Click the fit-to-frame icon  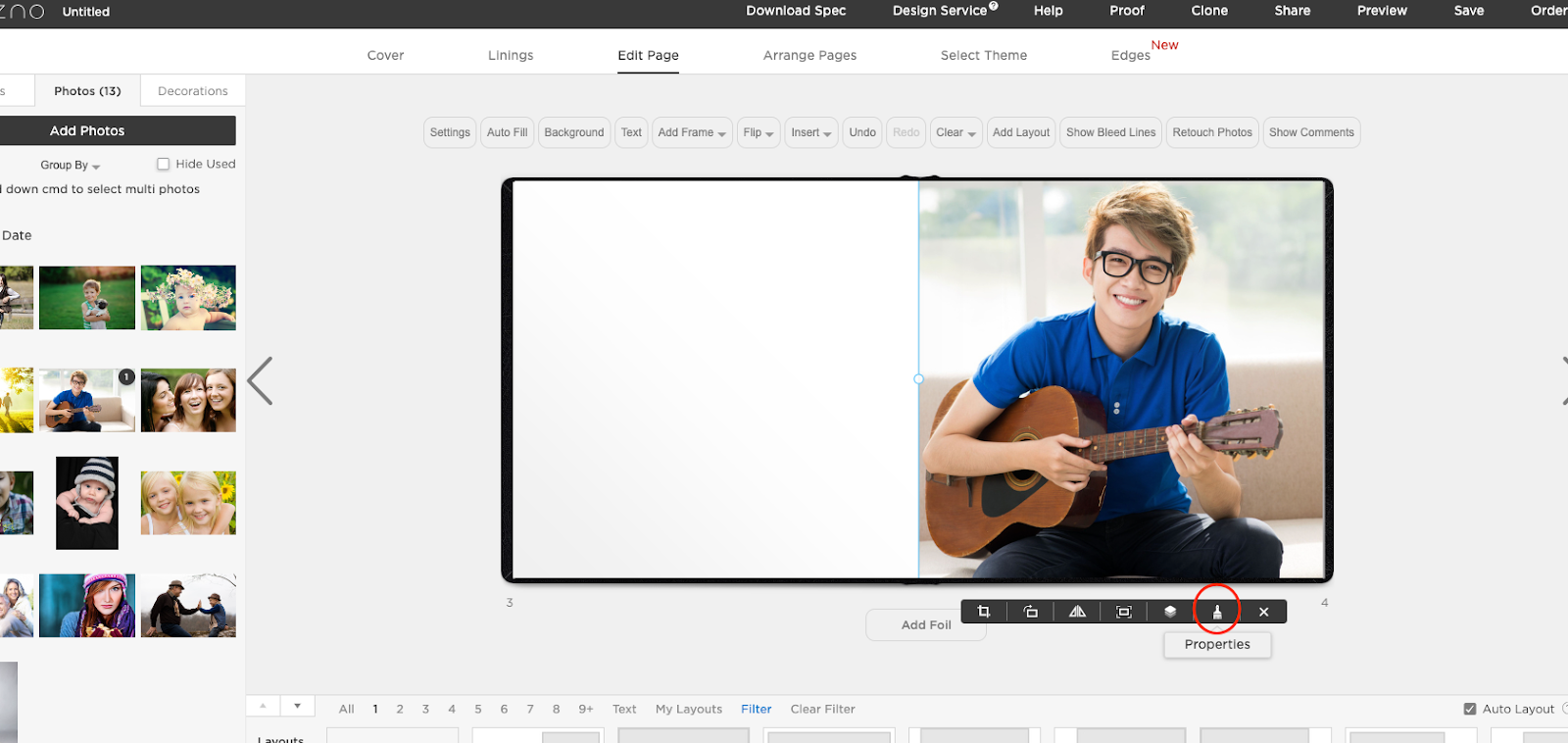coord(1124,612)
